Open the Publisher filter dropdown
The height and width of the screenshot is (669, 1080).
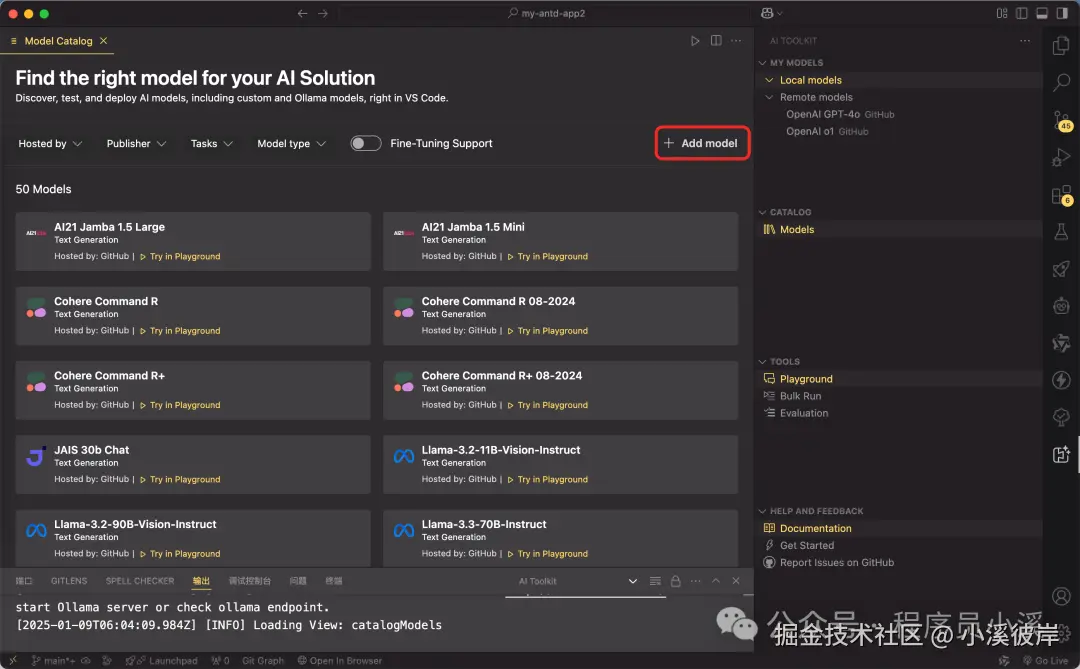pos(136,143)
